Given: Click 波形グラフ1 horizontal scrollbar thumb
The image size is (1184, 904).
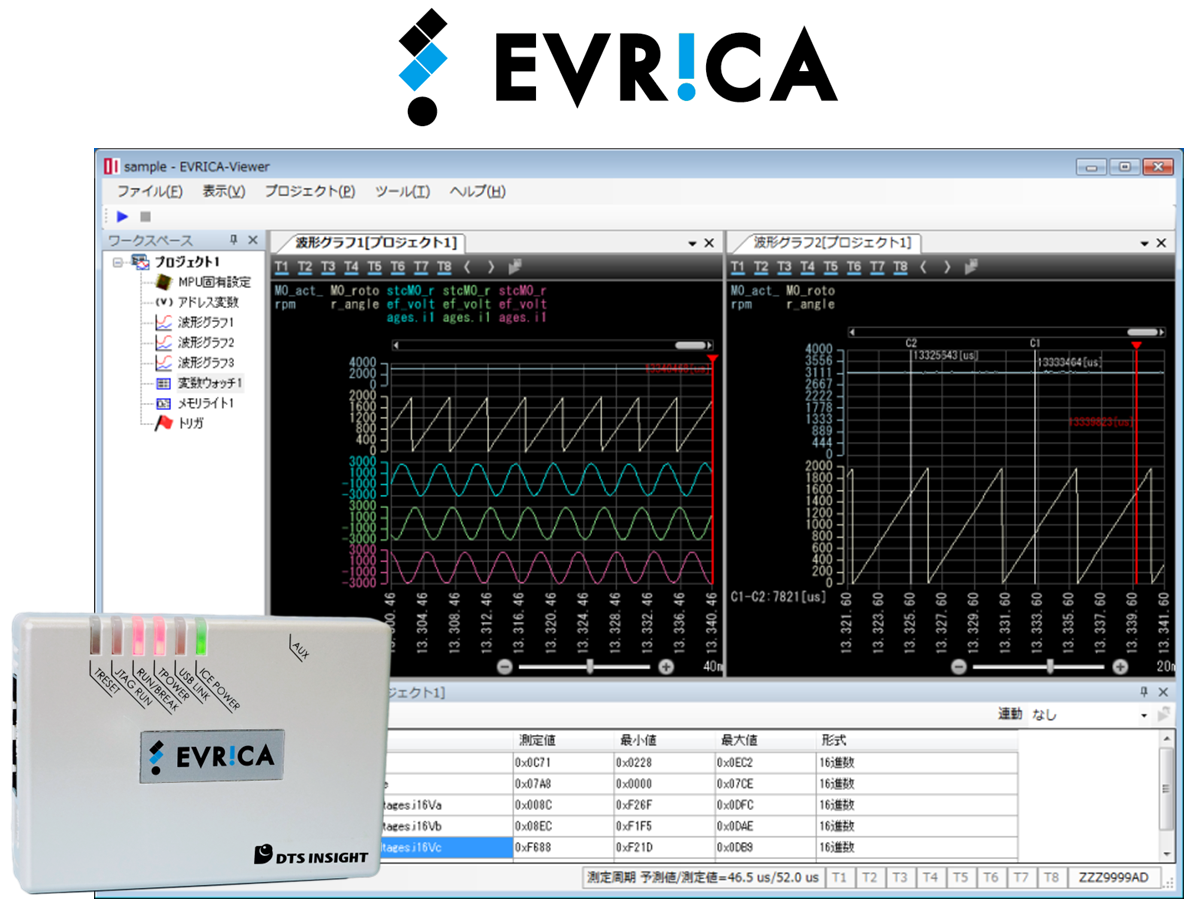Looking at the screenshot, I should (689, 345).
